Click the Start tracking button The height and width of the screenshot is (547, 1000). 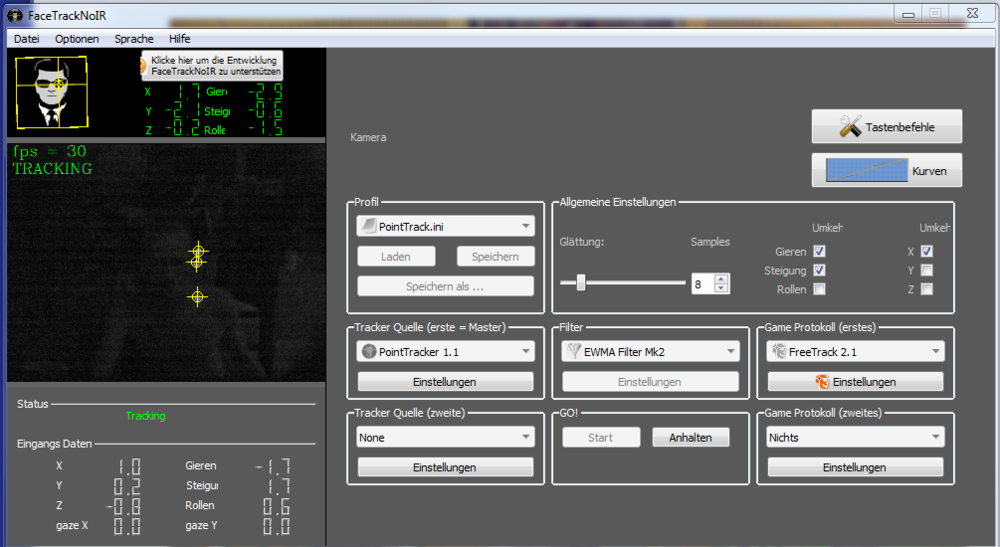[x=601, y=437]
